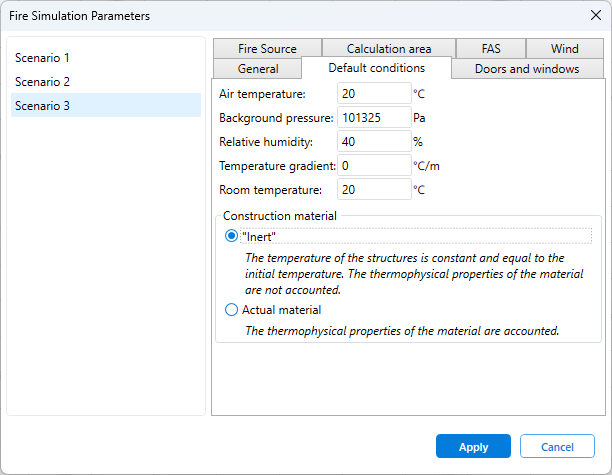Select the Actual material radio button
The height and width of the screenshot is (475, 612).
pos(231,310)
